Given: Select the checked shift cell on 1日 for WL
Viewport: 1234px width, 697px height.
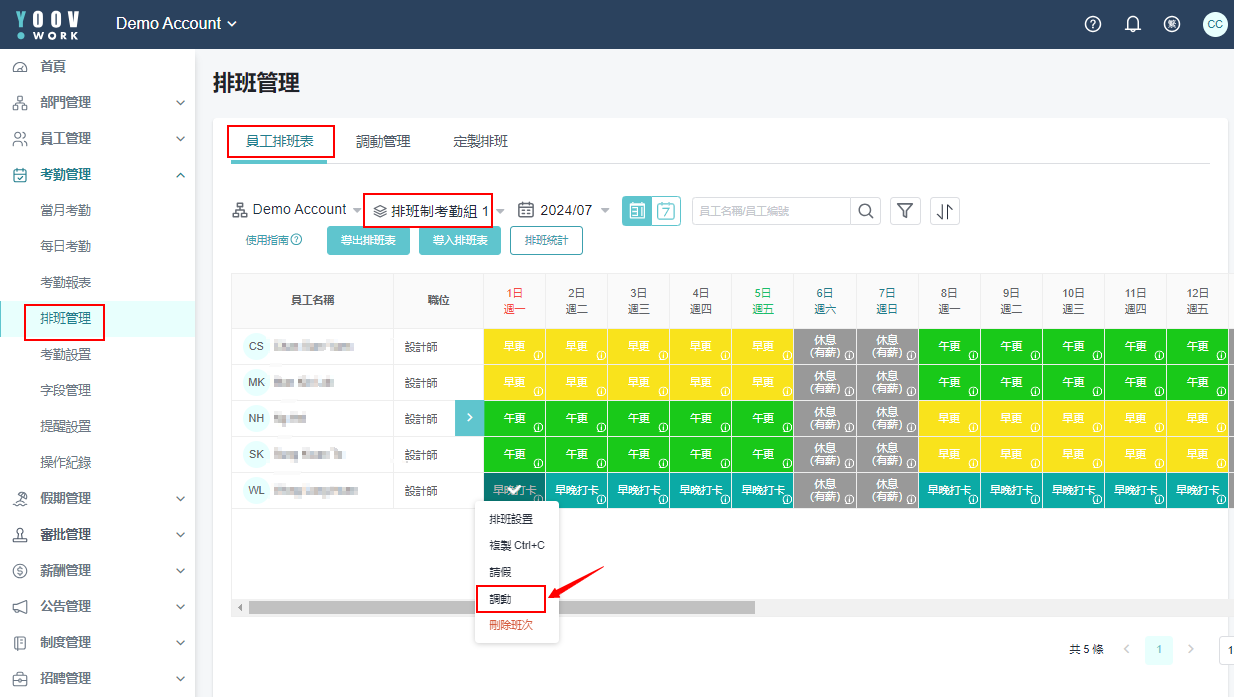Looking at the screenshot, I should point(514,490).
